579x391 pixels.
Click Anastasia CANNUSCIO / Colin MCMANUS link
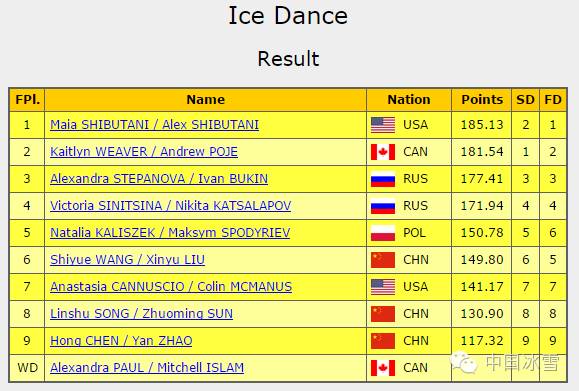[x=171, y=287]
